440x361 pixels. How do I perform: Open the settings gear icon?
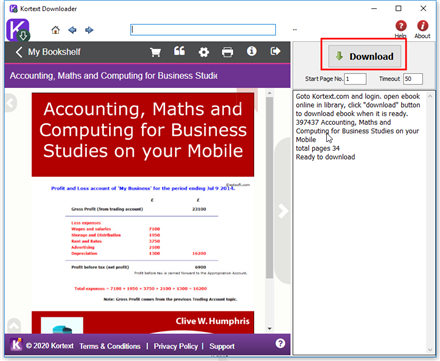(x=204, y=52)
